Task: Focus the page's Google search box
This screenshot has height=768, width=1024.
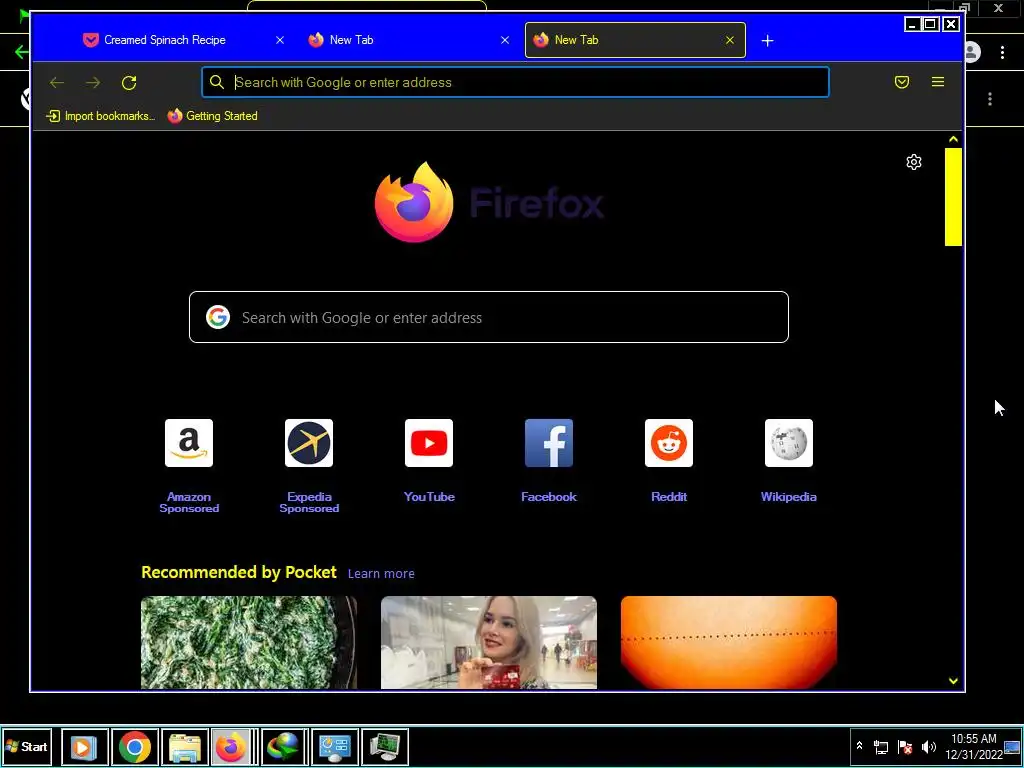Action: coord(488,317)
